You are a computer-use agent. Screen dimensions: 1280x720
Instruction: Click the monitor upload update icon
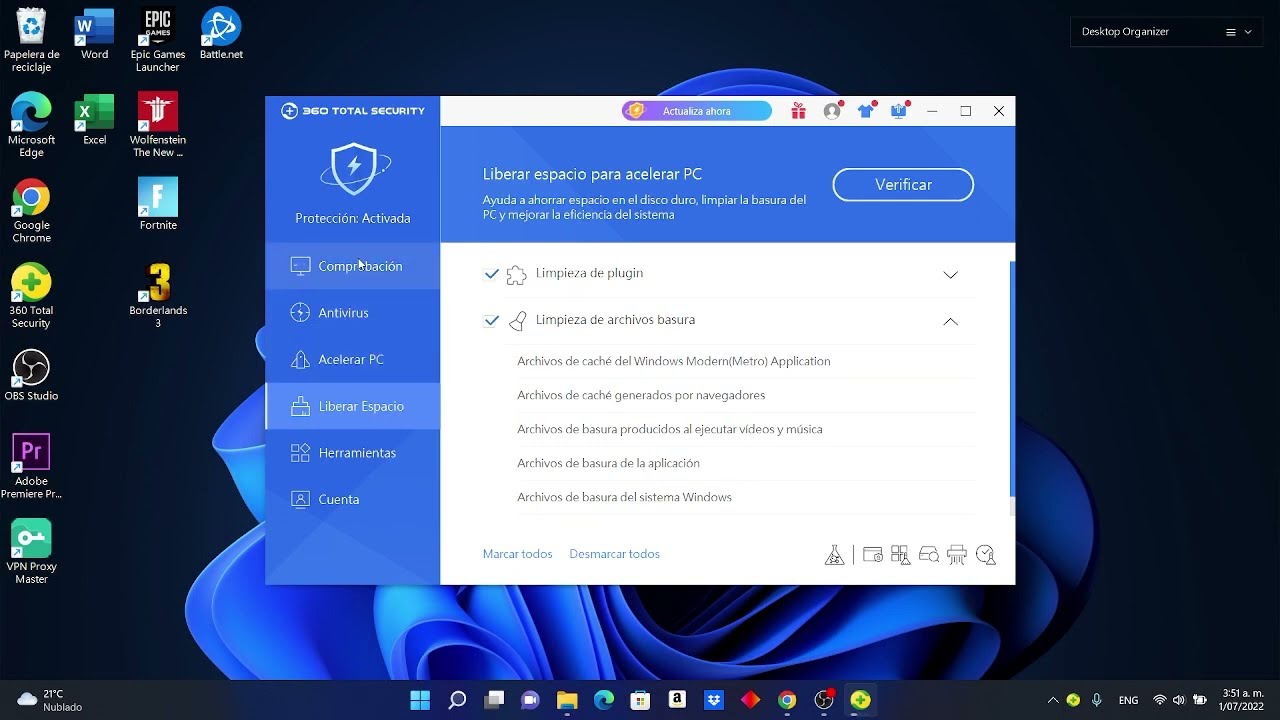click(x=899, y=111)
